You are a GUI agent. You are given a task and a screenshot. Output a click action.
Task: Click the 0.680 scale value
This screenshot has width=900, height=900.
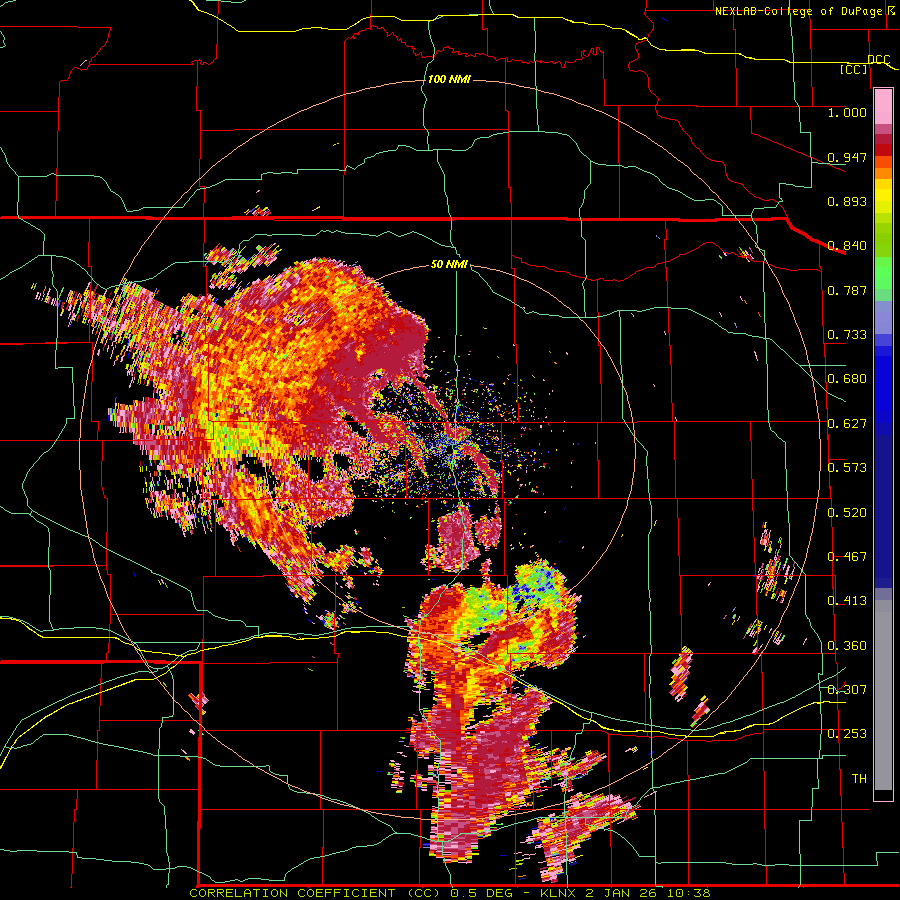click(847, 379)
